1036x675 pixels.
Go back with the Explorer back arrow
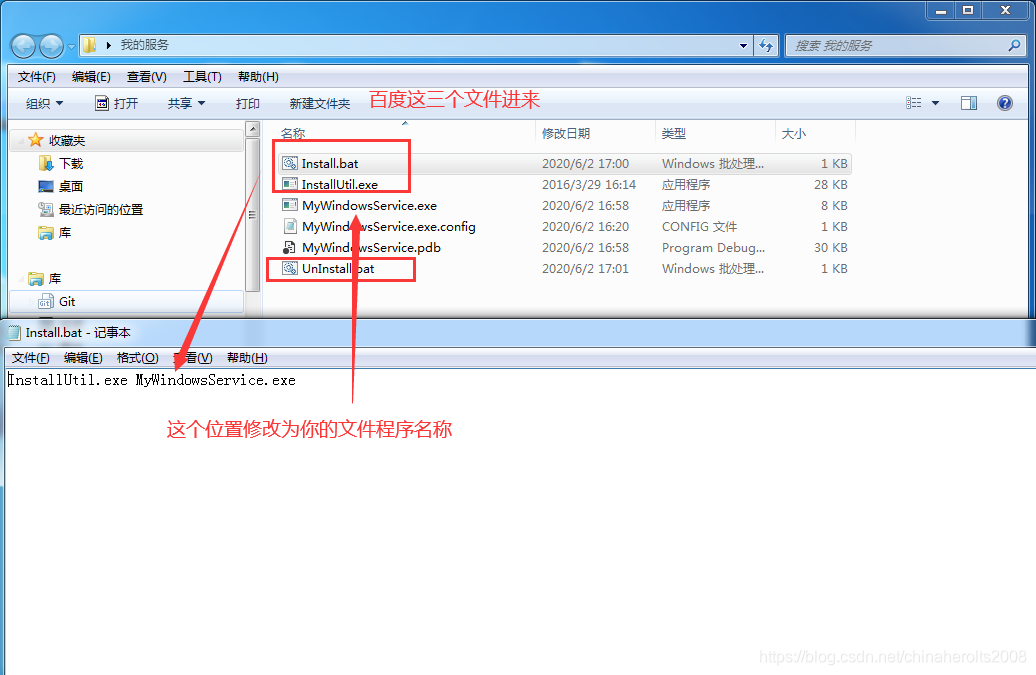[23, 46]
